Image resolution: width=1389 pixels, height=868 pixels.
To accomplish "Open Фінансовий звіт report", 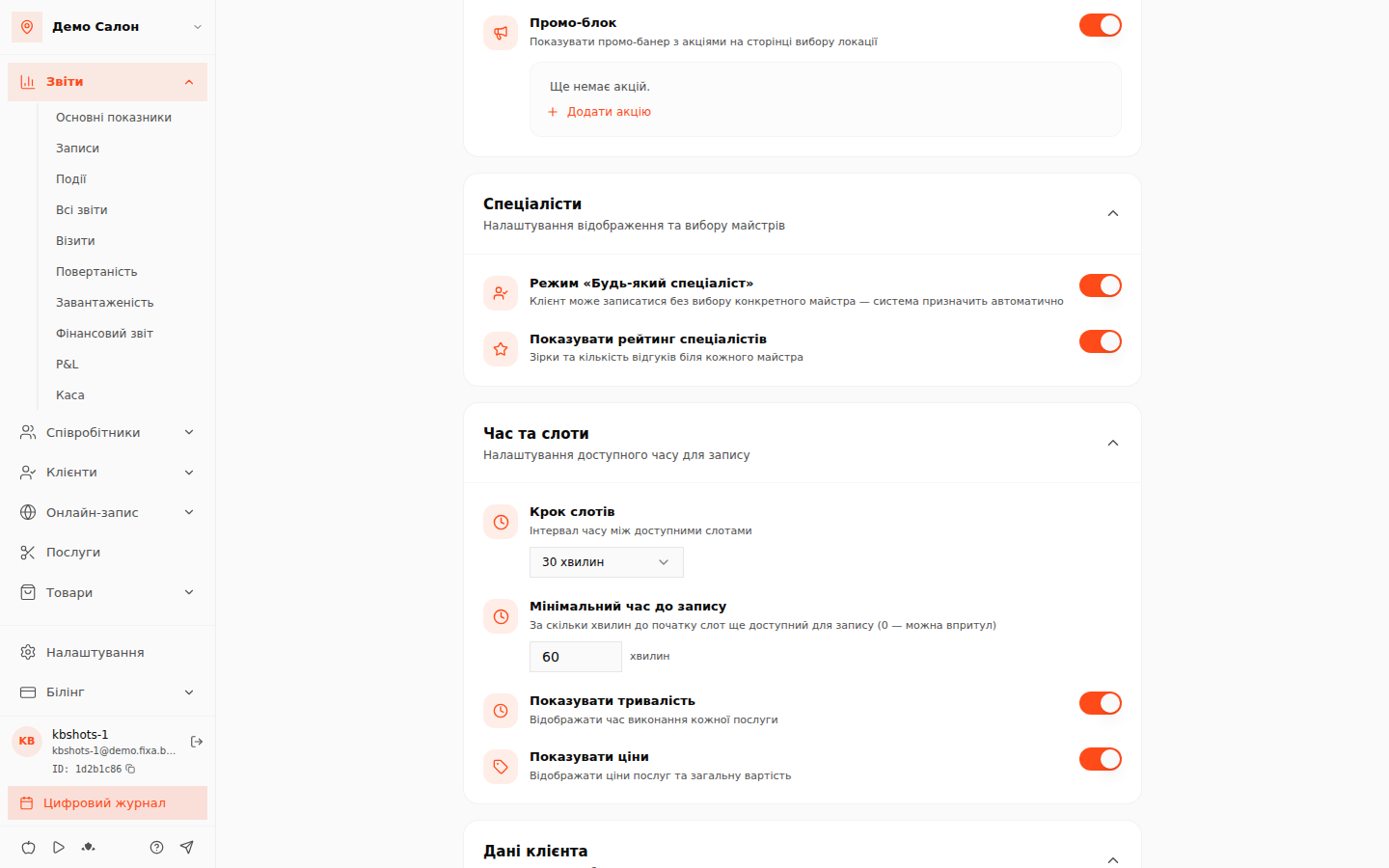I will coord(104,334).
